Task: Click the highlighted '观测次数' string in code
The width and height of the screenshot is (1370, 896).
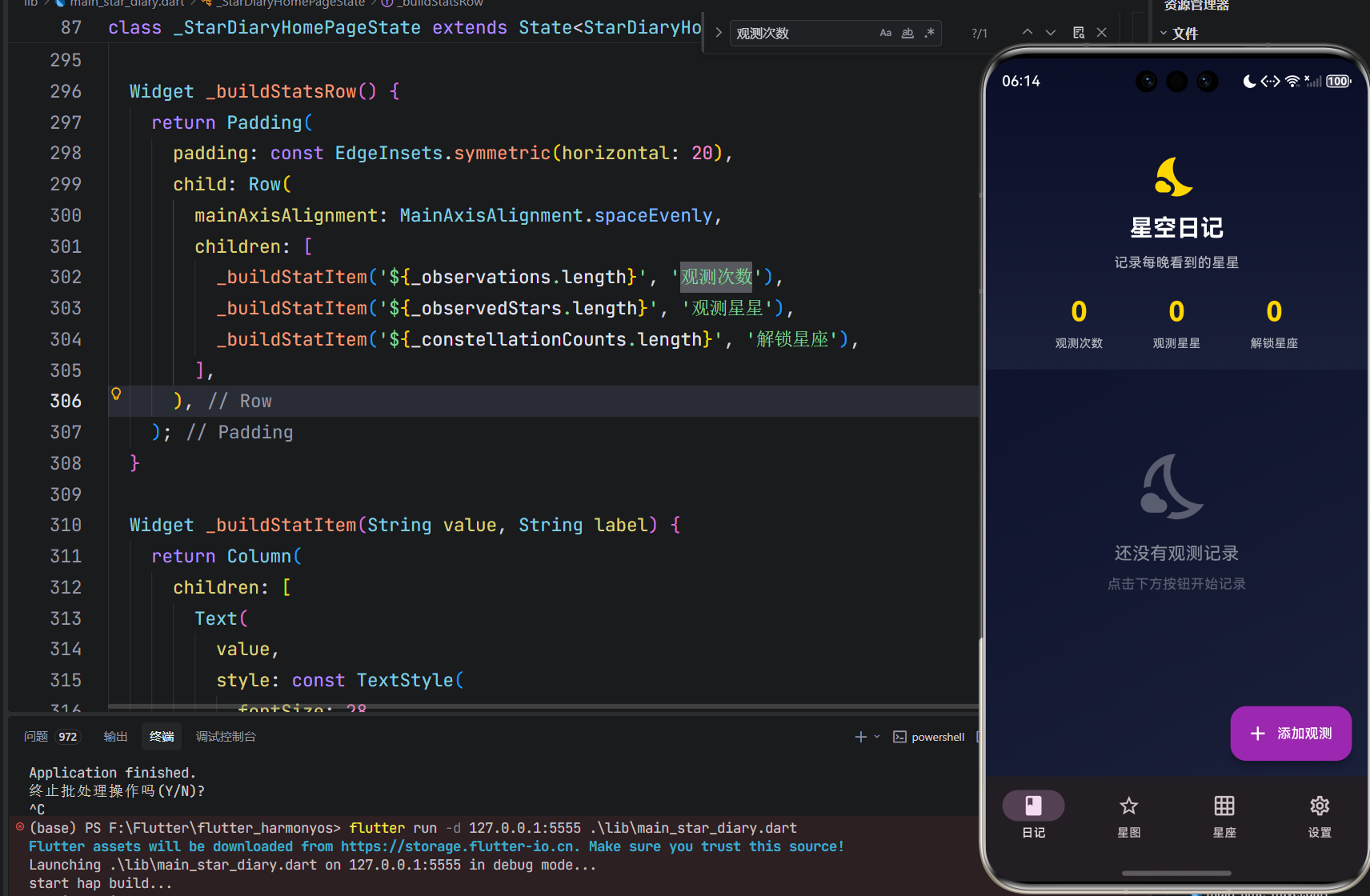Action: click(x=716, y=277)
